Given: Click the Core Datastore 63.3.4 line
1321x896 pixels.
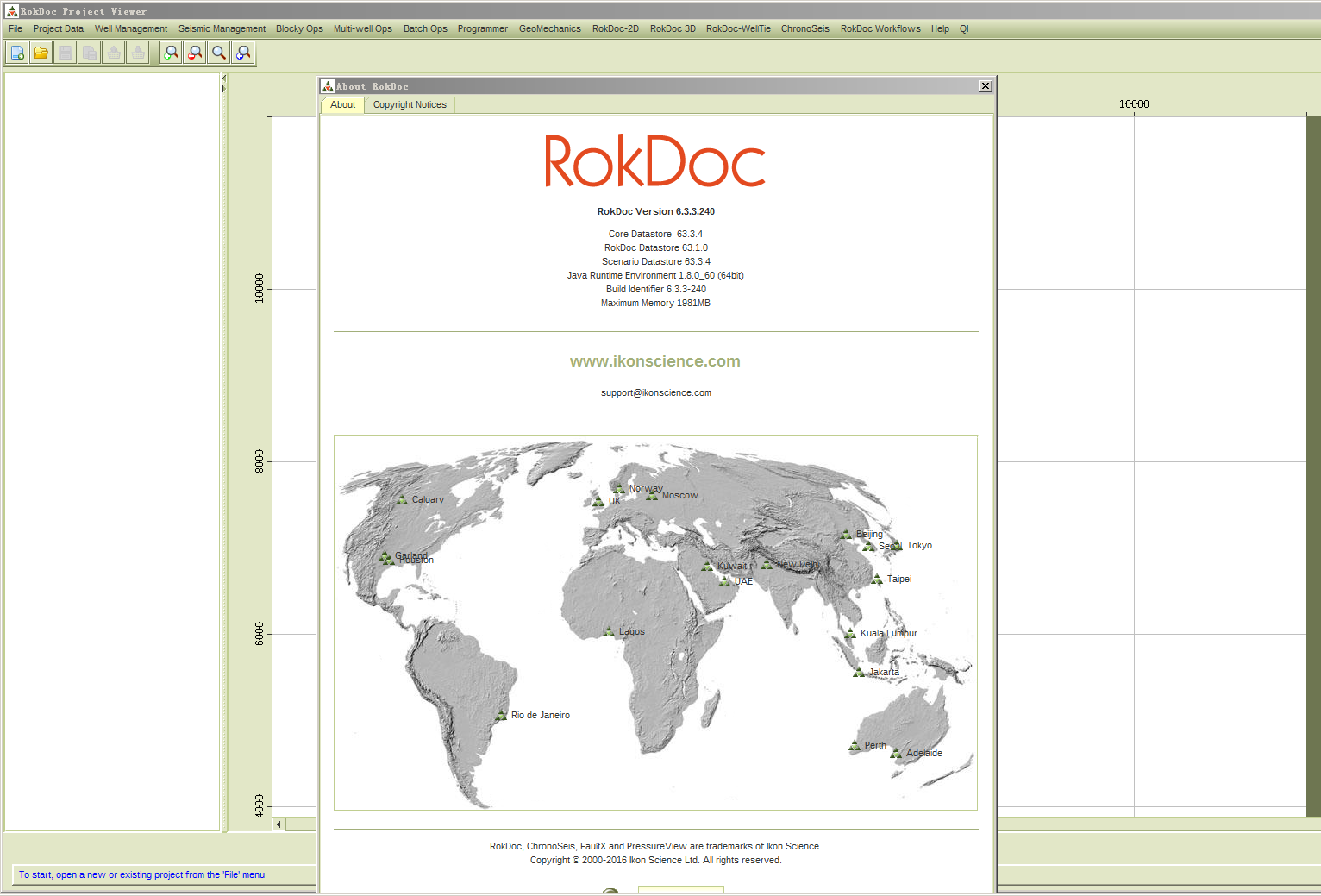Looking at the screenshot, I should point(655,234).
